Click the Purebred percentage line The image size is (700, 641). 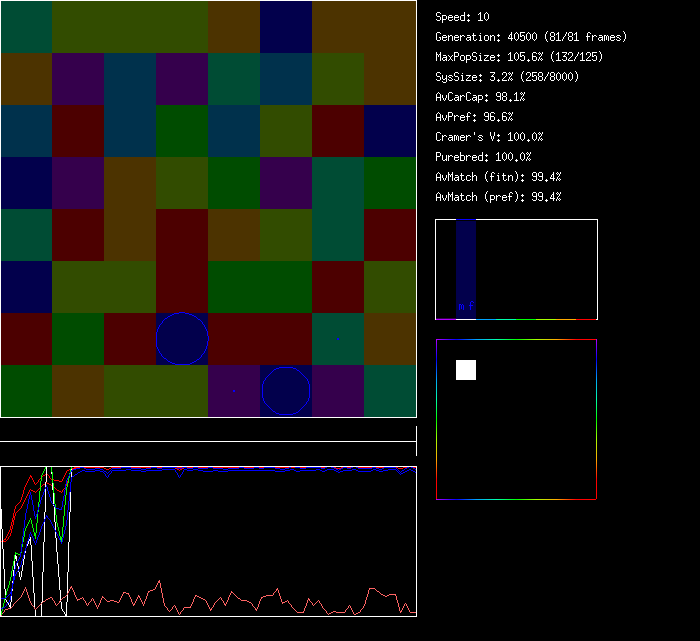point(483,157)
